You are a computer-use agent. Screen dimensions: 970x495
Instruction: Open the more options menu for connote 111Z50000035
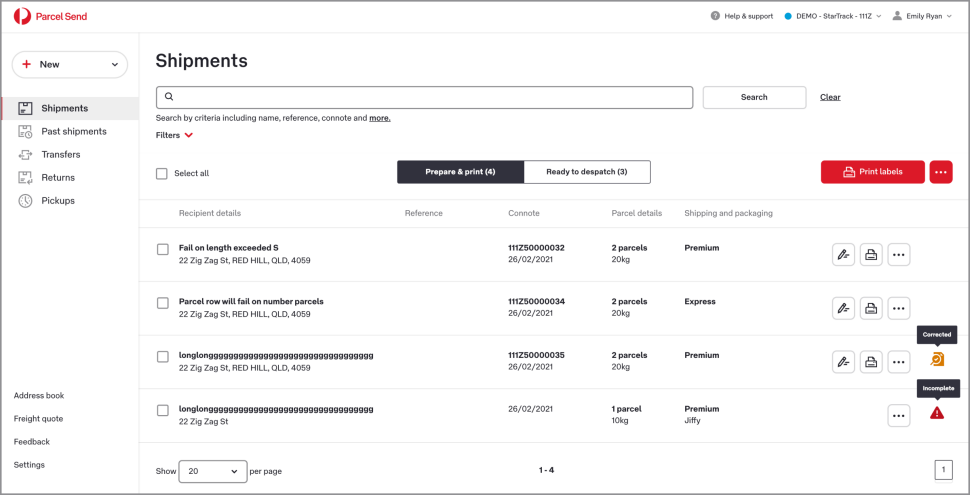[x=899, y=362]
